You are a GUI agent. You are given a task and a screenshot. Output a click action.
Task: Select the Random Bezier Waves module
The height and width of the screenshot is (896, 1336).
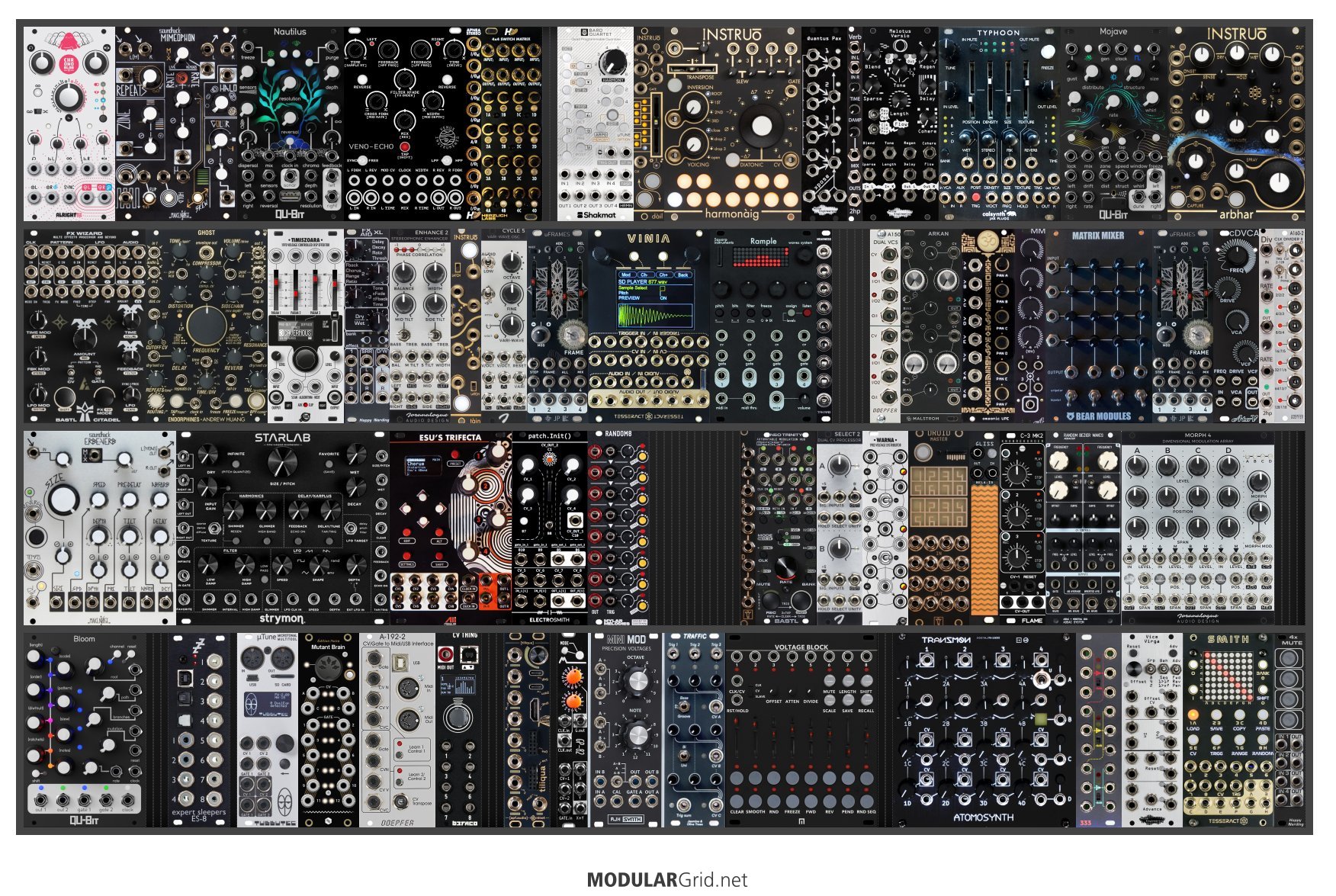[x=1084, y=528]
